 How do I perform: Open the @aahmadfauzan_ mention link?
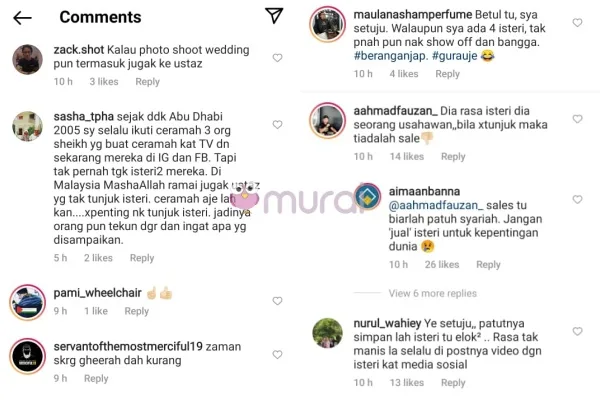(x=436, y=206)
